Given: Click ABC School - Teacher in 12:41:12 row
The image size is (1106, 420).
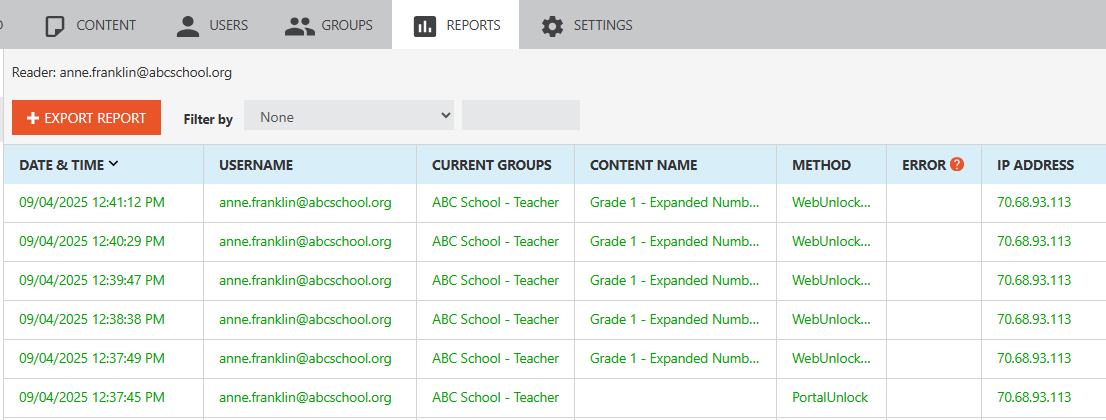Looking at the screenshot, I should tap(495, 203).
